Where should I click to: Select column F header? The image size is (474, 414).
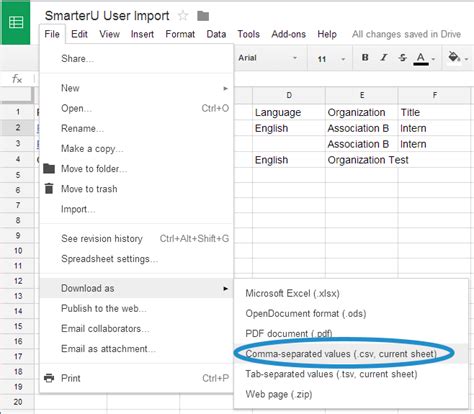click(x=435, y=95)
